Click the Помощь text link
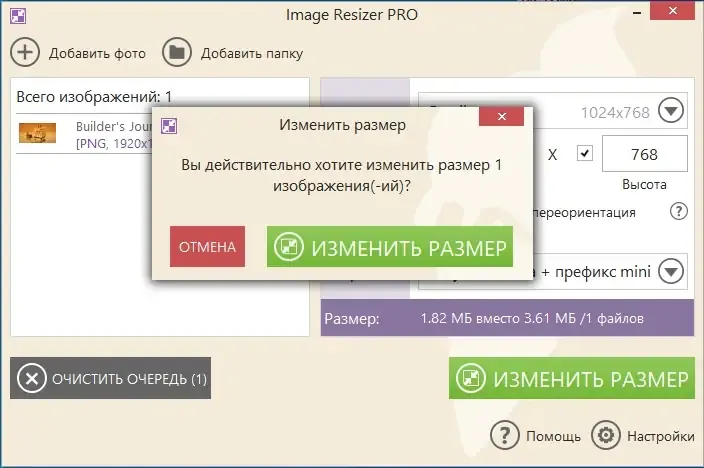 tap(553, 436)
